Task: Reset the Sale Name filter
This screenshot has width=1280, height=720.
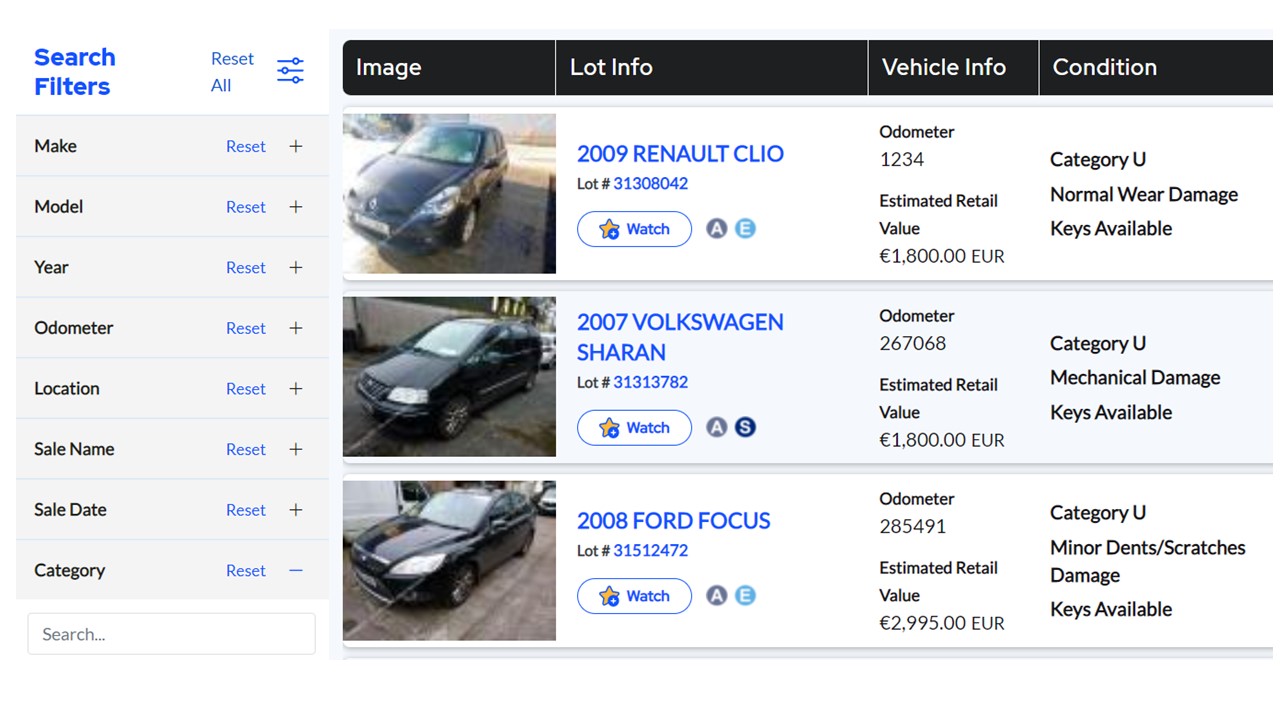Action: coord(246,449)
